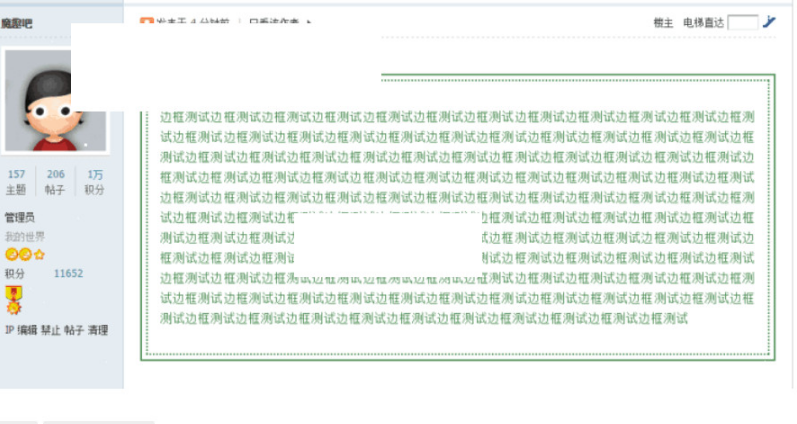This screenshot has height=424, width=797.
Task: Select 只看该作者 to filter by author
Action: pyautogui.click(x=272, y=22)
